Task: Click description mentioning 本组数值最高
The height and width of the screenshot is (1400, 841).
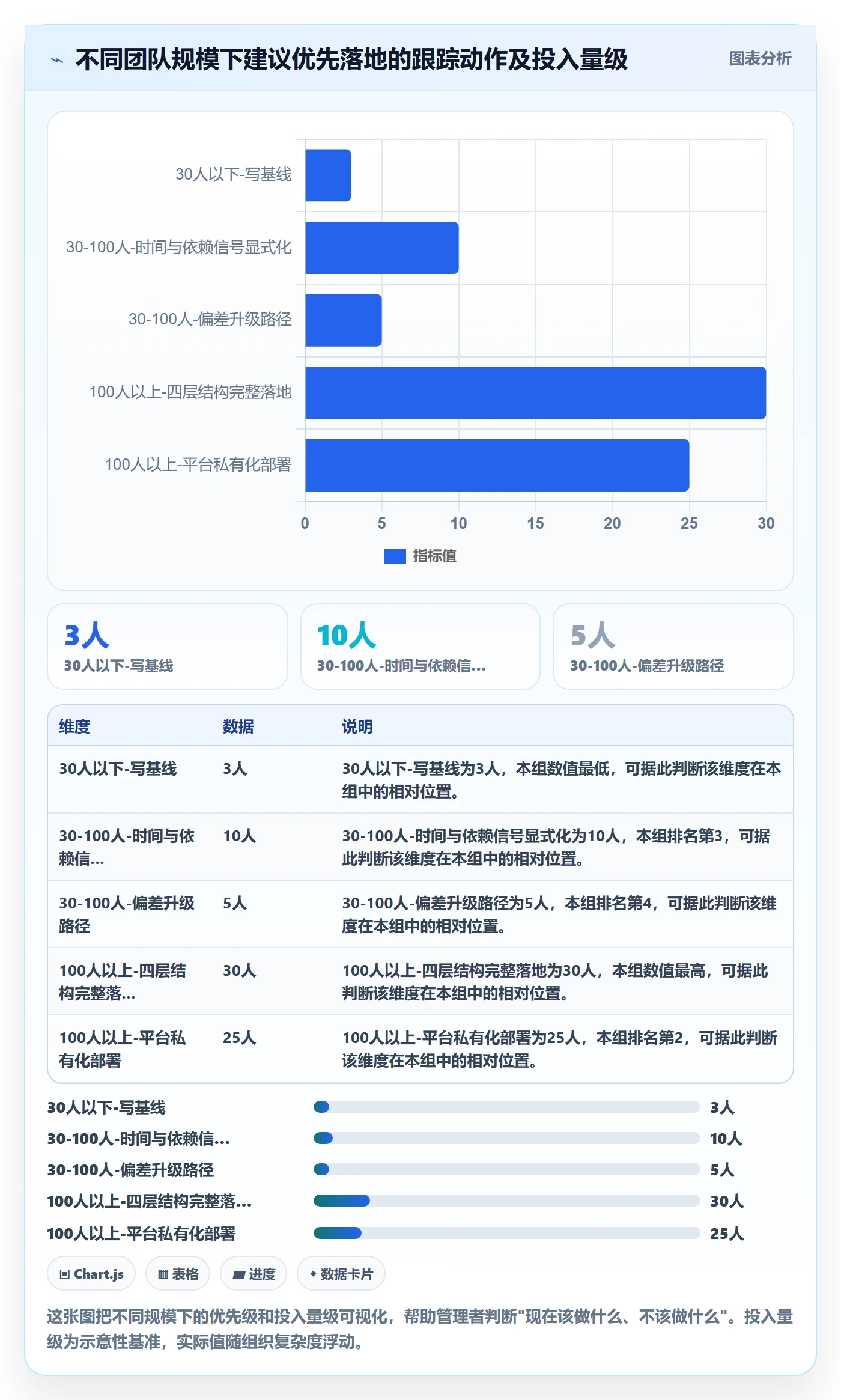Action: pyautogui.click(x=555, y=982)
